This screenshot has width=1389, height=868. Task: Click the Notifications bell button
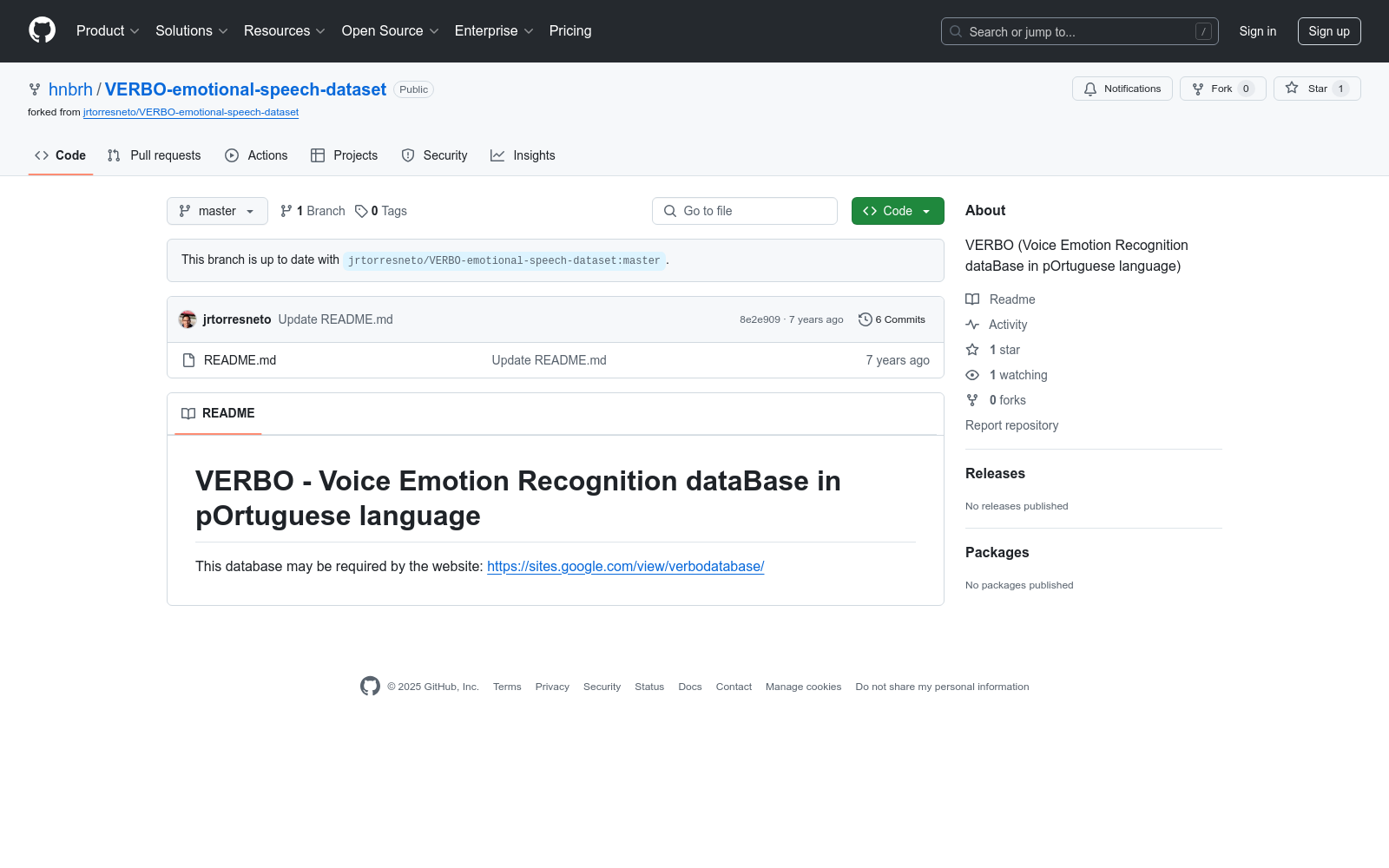(1122, 89)
